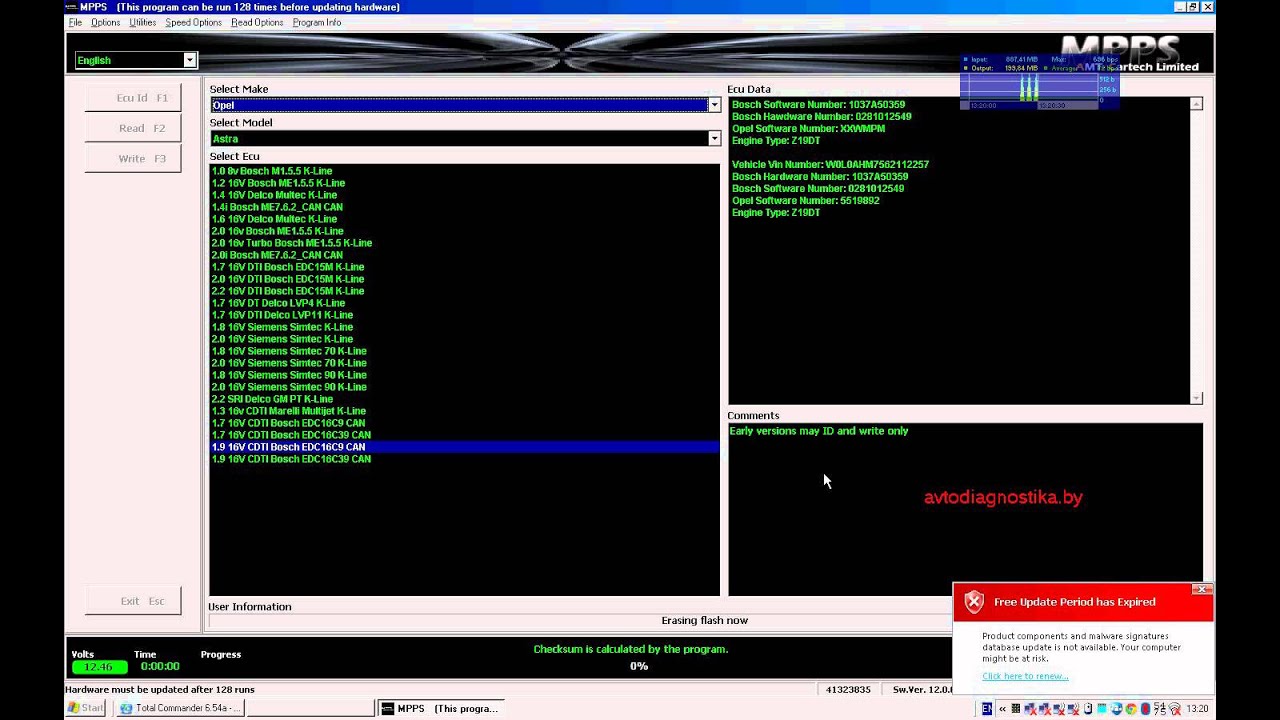
Task: Click the Ecu Id F1 button
Action: pos(133,98)
